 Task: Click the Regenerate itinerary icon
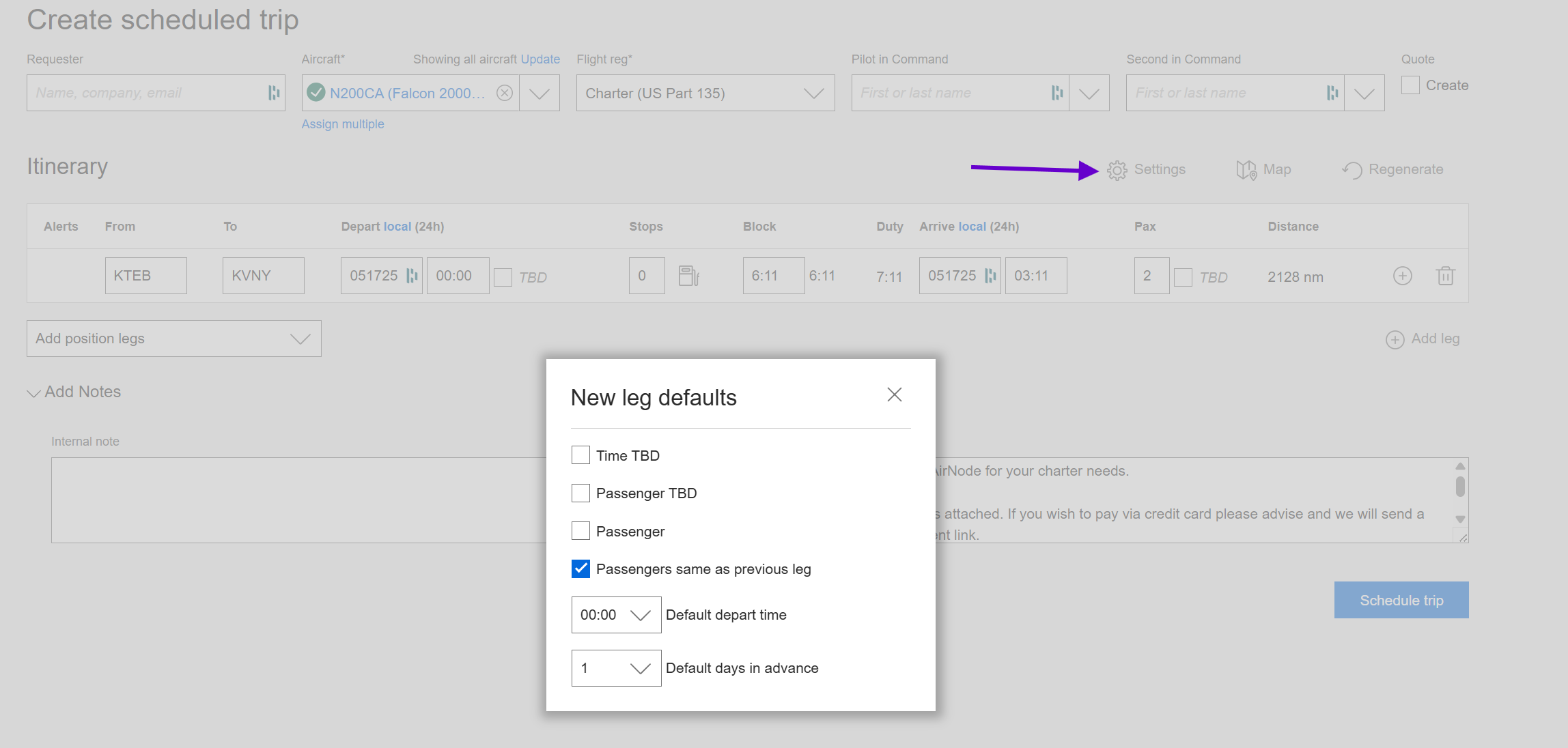1352,170
